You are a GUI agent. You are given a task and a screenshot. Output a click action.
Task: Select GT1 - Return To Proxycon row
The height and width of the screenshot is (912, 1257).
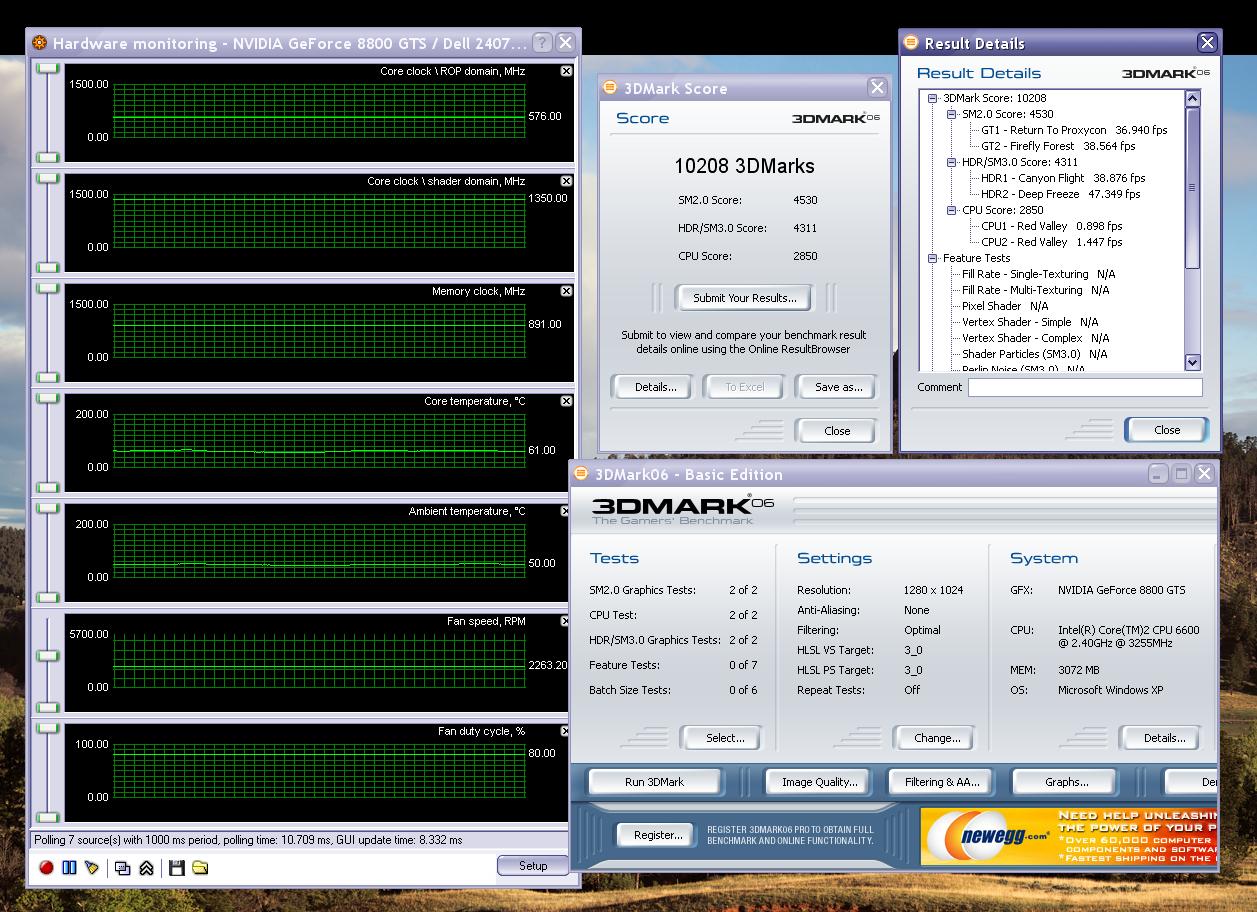(1074, 130)
